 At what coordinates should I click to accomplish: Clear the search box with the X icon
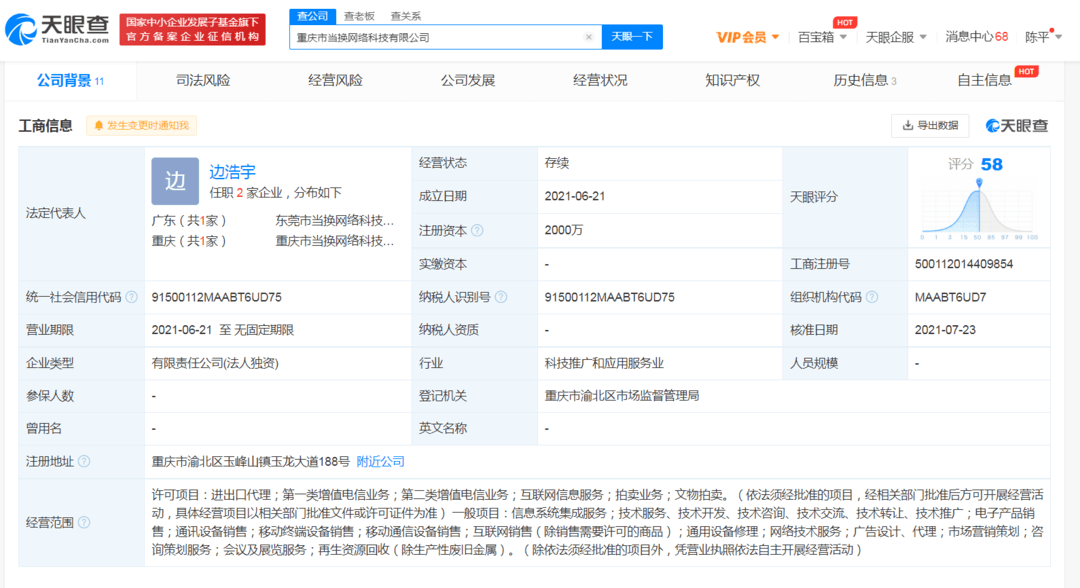coord(589,37)
